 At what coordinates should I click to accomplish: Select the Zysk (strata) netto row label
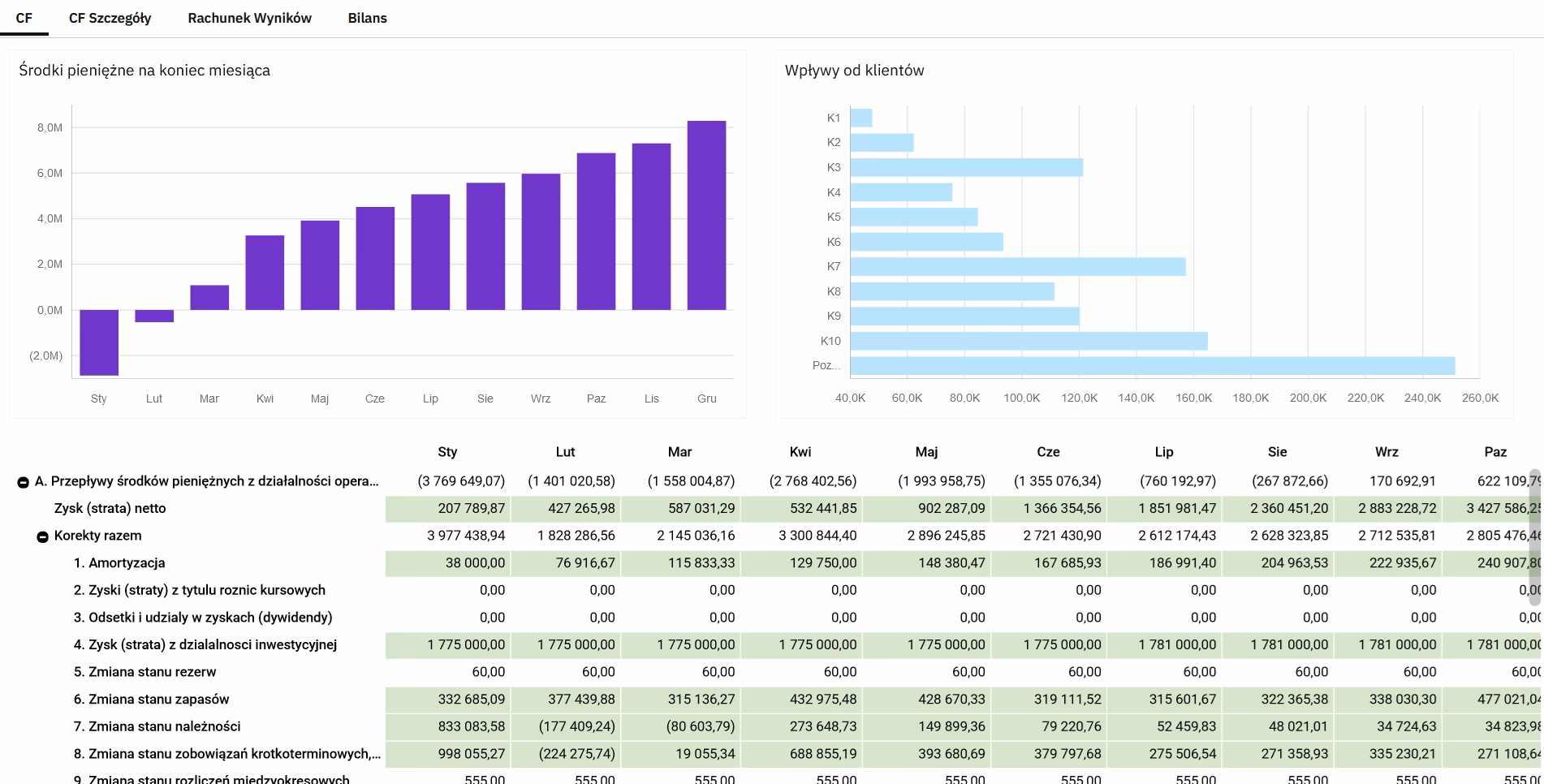coord(110,509)
